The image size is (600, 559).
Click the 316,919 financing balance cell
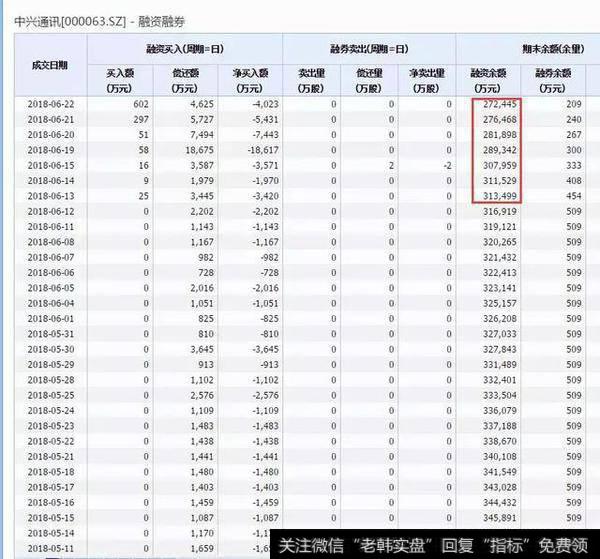(500, 211)
